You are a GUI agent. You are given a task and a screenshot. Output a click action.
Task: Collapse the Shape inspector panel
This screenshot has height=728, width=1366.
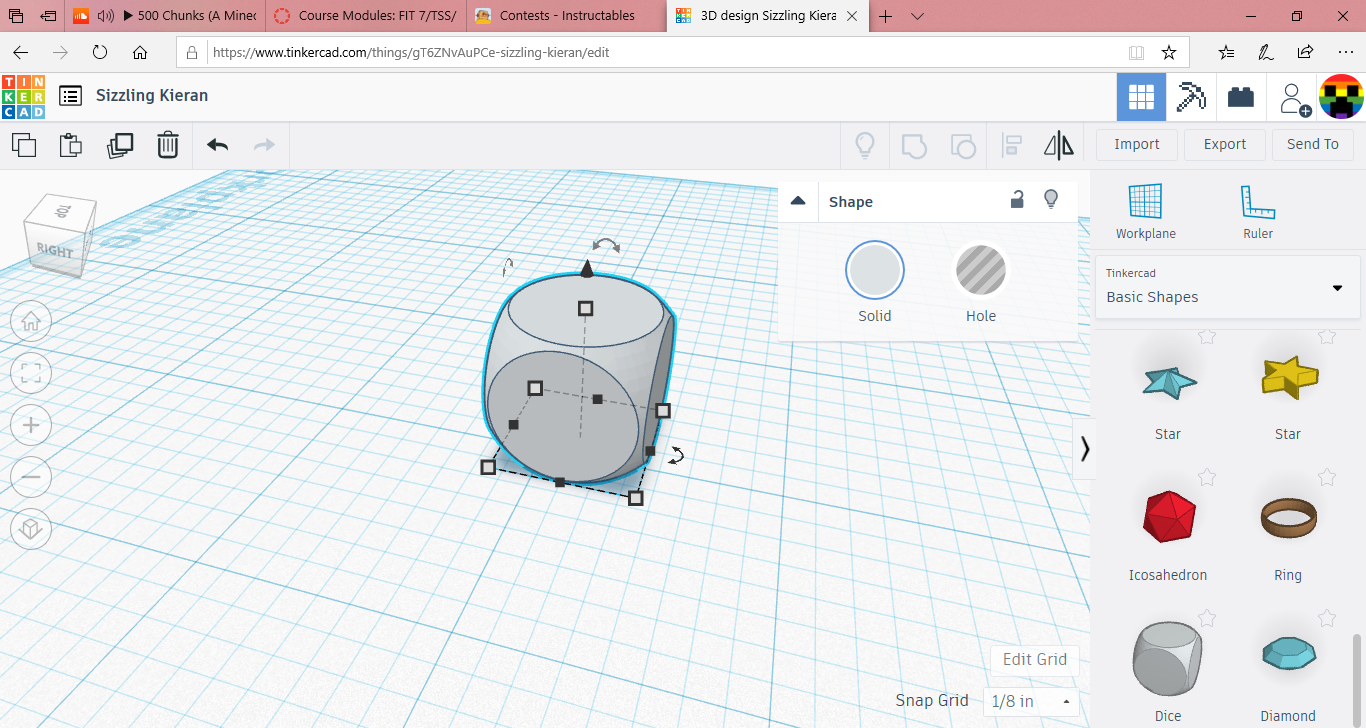tap(798, 201)
